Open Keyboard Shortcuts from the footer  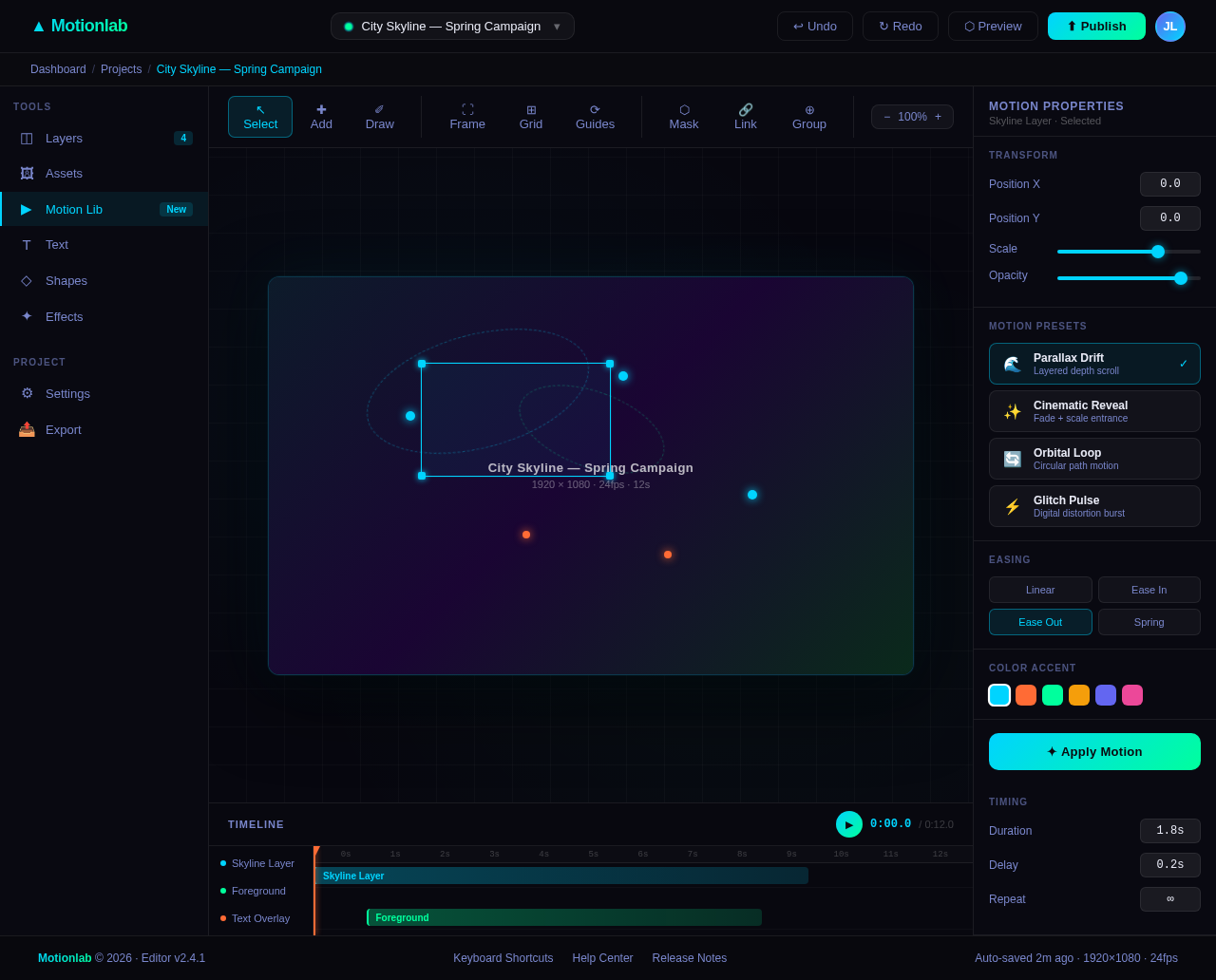[503, 958]
